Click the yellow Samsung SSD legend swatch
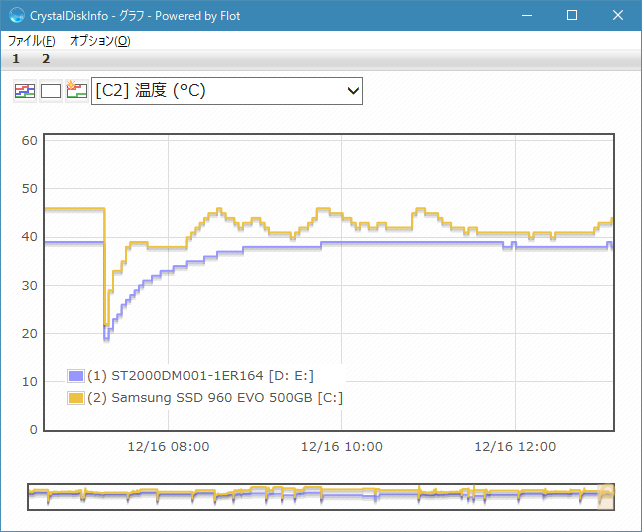 click(x=76, y=398)
